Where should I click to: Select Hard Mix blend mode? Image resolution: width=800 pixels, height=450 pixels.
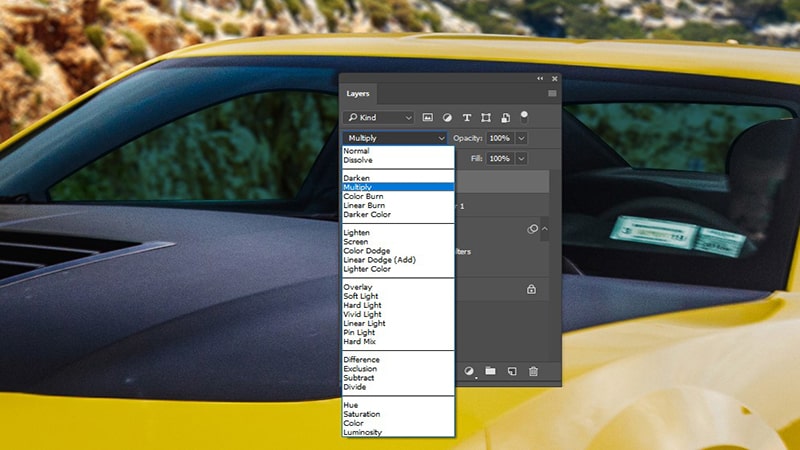point(398,342)
